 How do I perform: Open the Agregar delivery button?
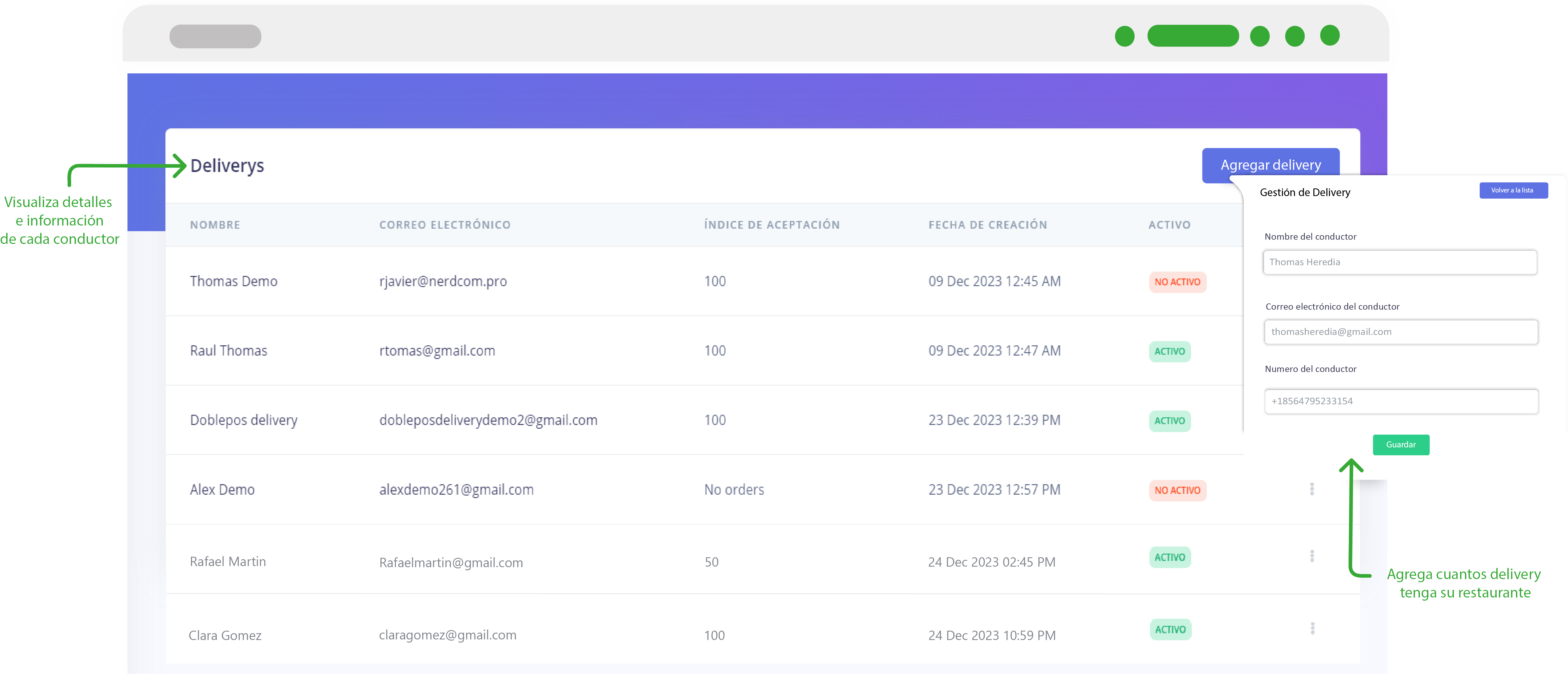[1270, 164]
